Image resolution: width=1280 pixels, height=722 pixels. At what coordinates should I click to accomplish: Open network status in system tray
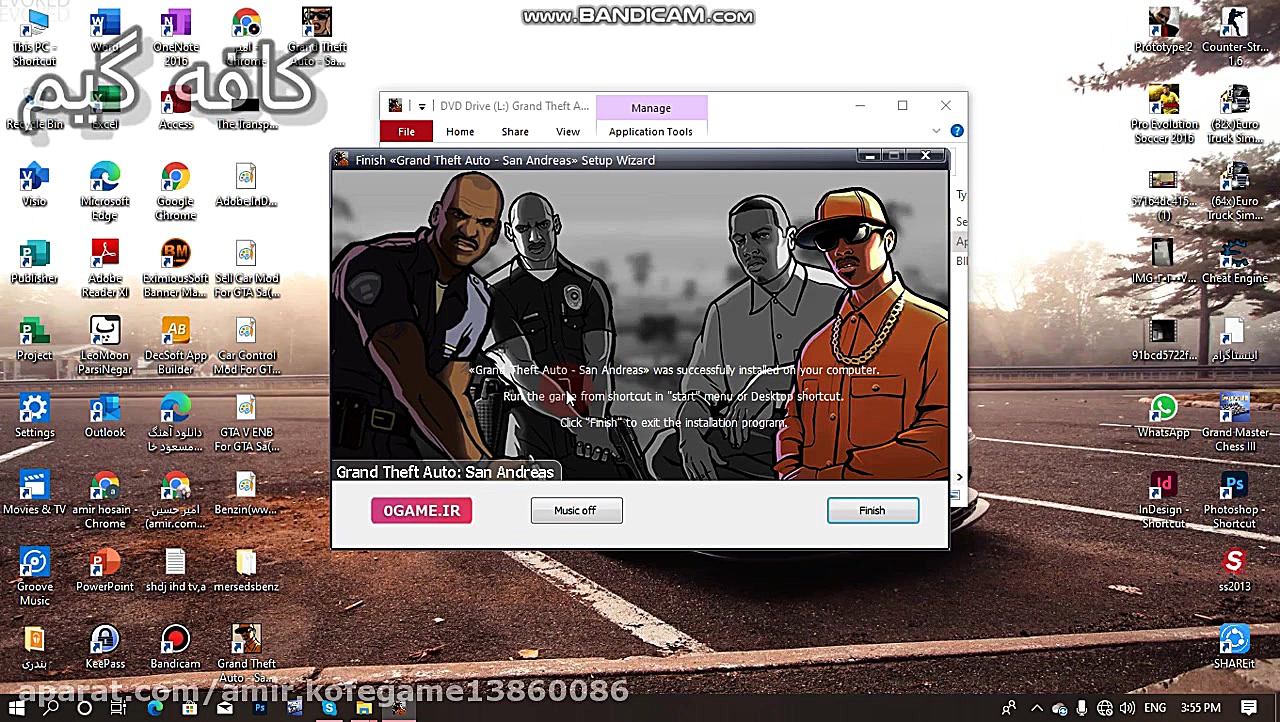click(1105, 708)
